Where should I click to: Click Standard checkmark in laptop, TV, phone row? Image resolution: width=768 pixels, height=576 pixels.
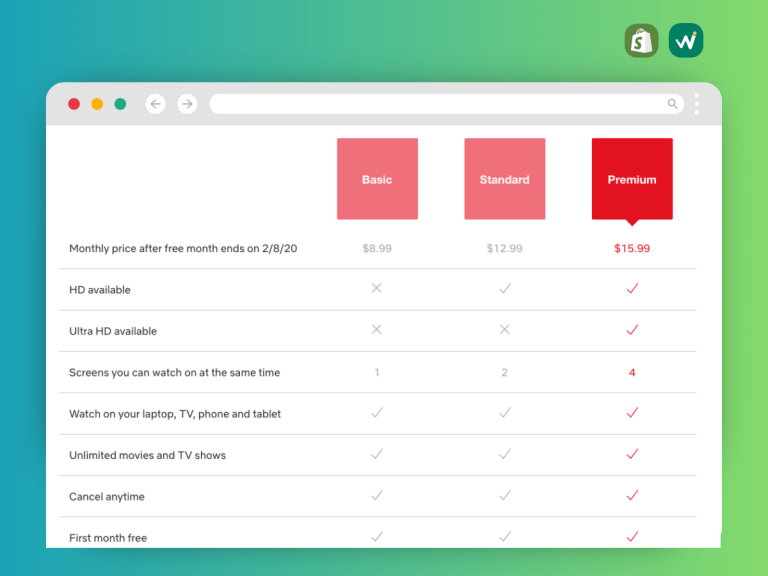(505, 412)
